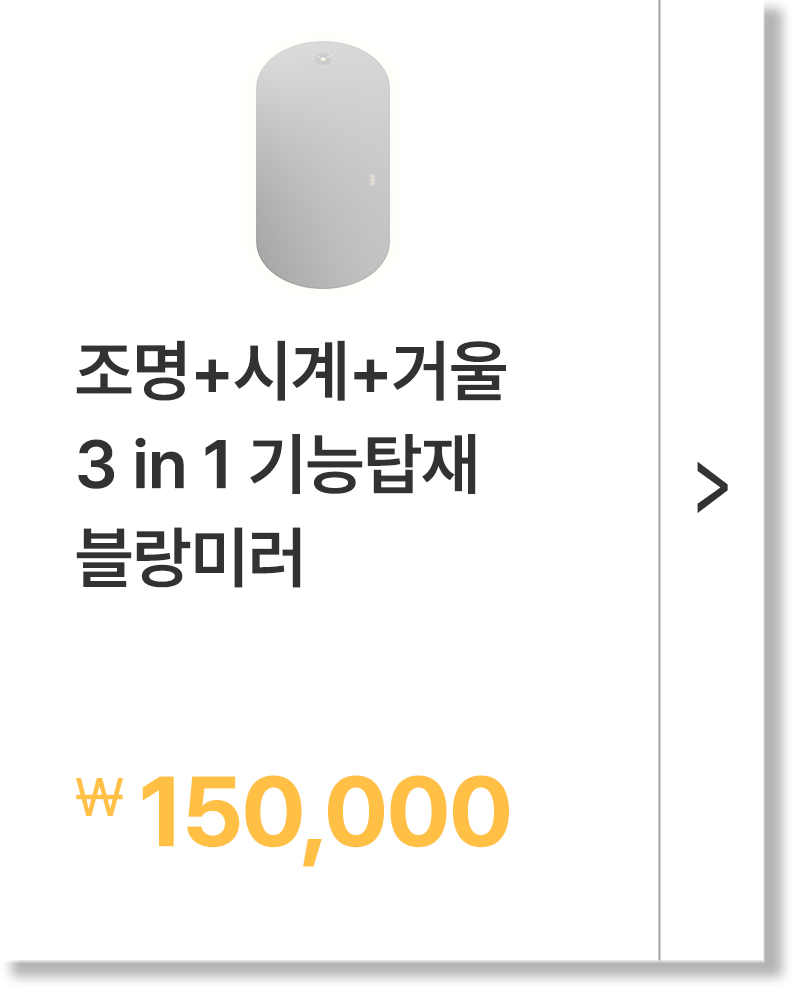
Task: Tap the touch buttons on the mirror's right edge
Action: click(372, 180)
